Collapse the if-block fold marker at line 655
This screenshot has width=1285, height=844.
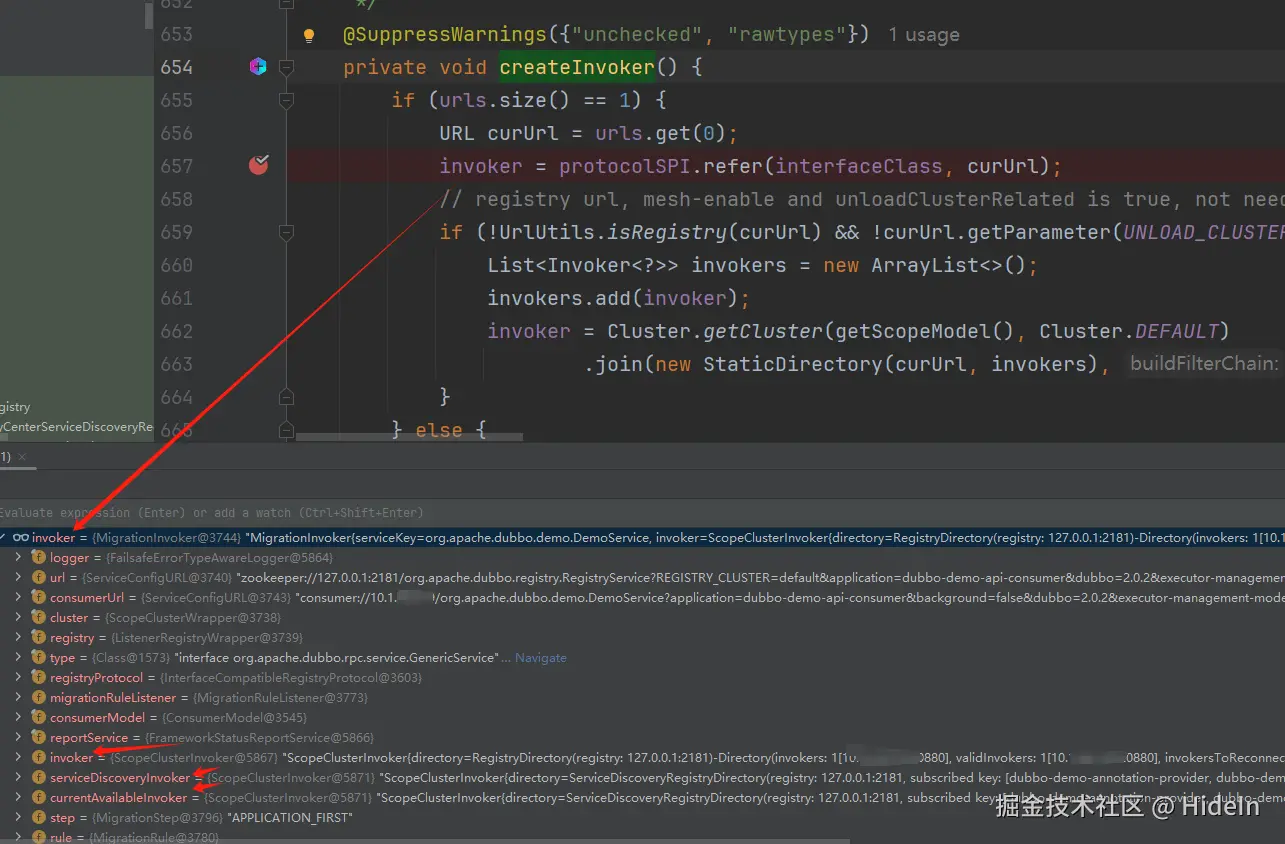point(286,100)
